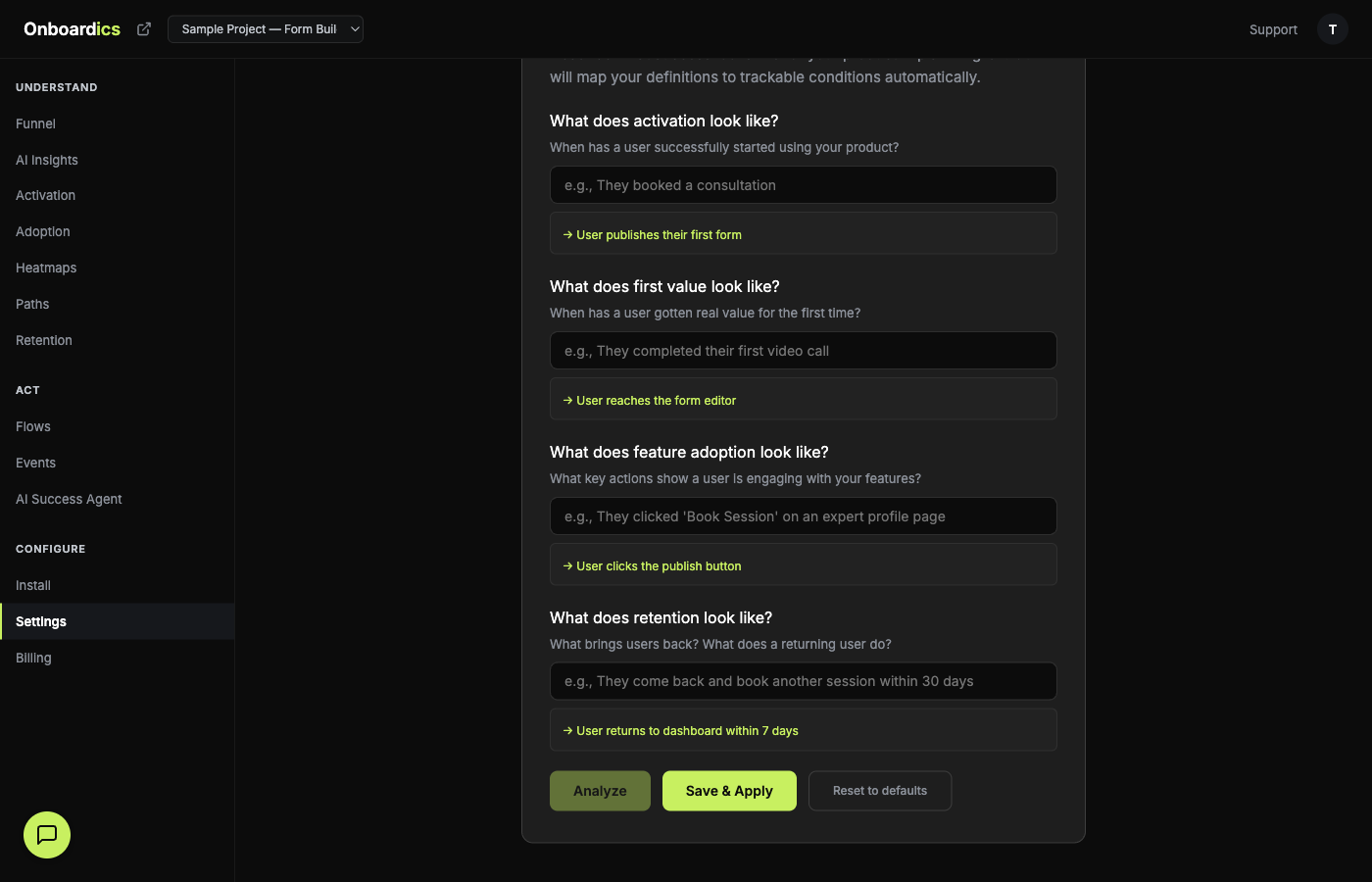Click arrow icon on 'User clicks the publish button'
This screenshot has height=882, width=1372.
566,565
